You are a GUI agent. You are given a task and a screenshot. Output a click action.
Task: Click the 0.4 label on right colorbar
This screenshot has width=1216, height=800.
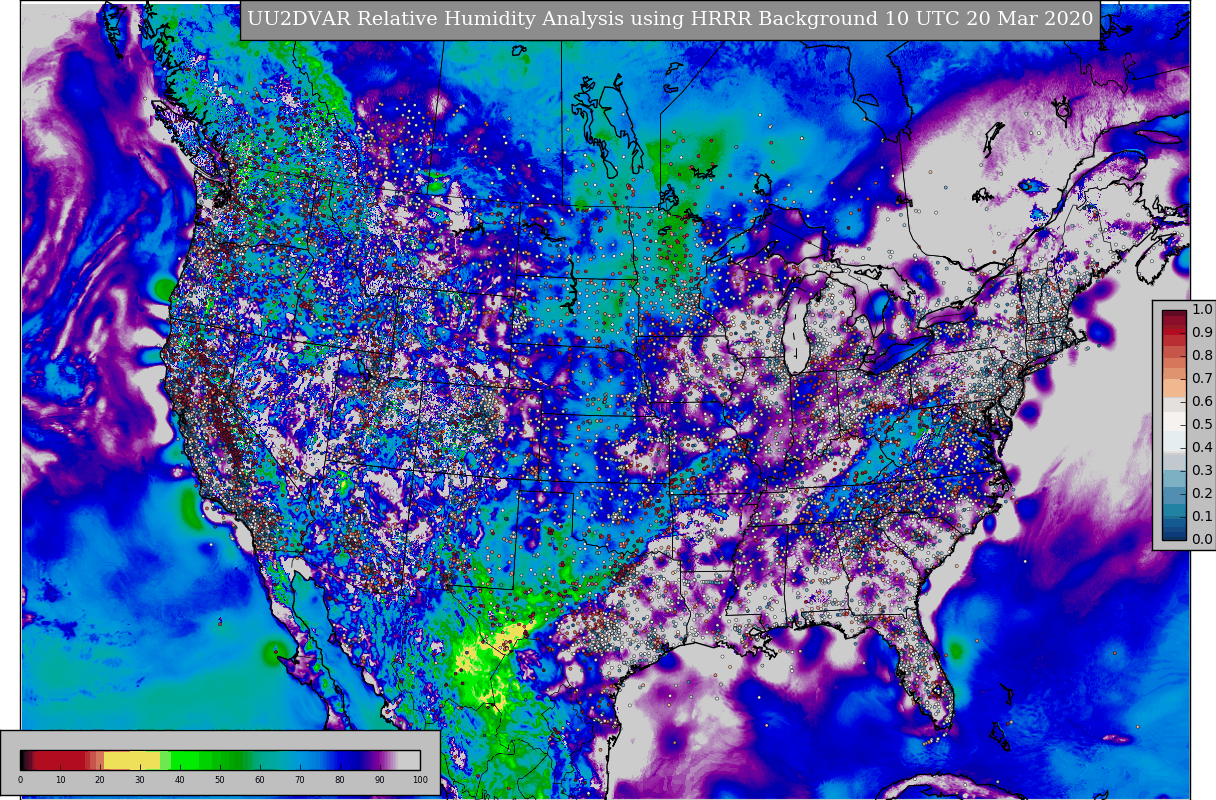(1202, 448)
